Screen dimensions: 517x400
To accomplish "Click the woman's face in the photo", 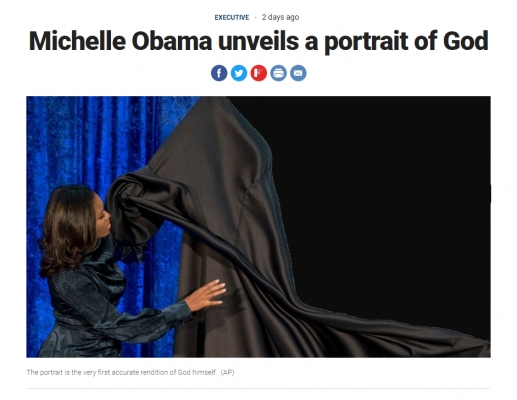I will (102, 215).
